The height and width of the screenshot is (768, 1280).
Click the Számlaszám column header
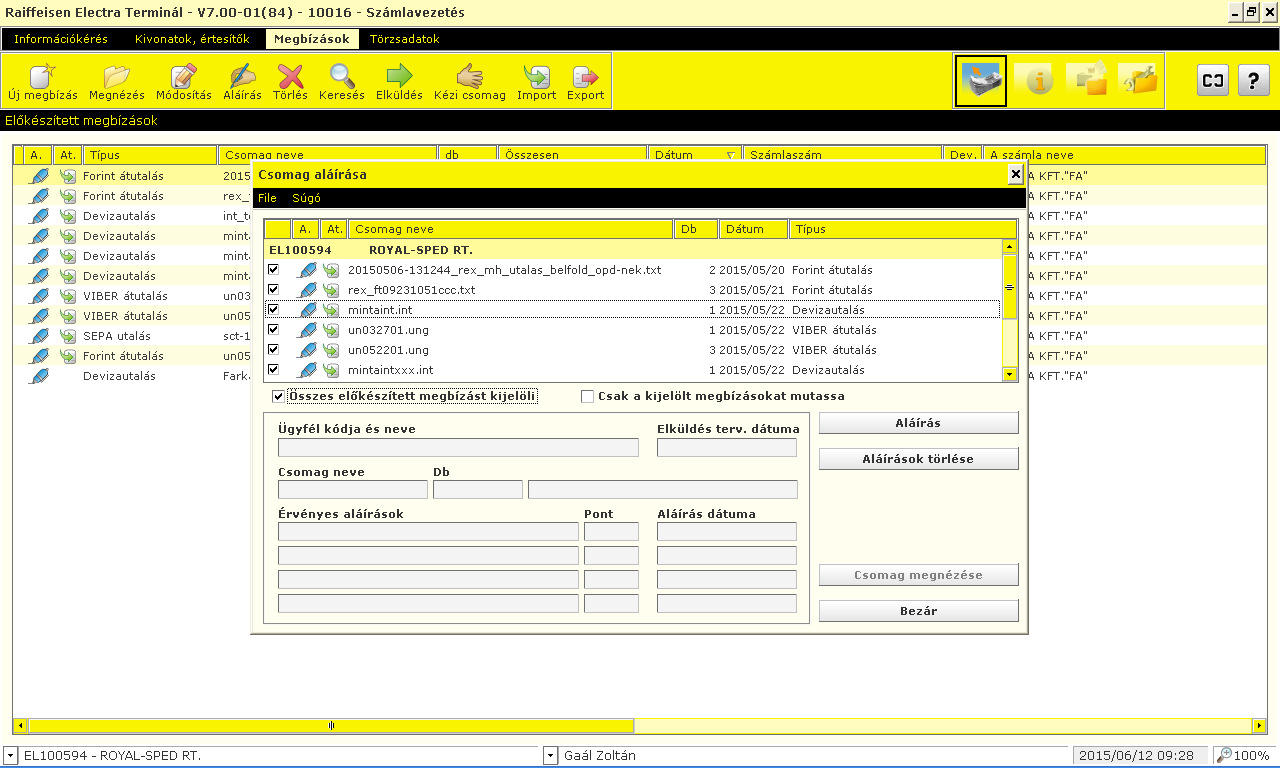843,155
